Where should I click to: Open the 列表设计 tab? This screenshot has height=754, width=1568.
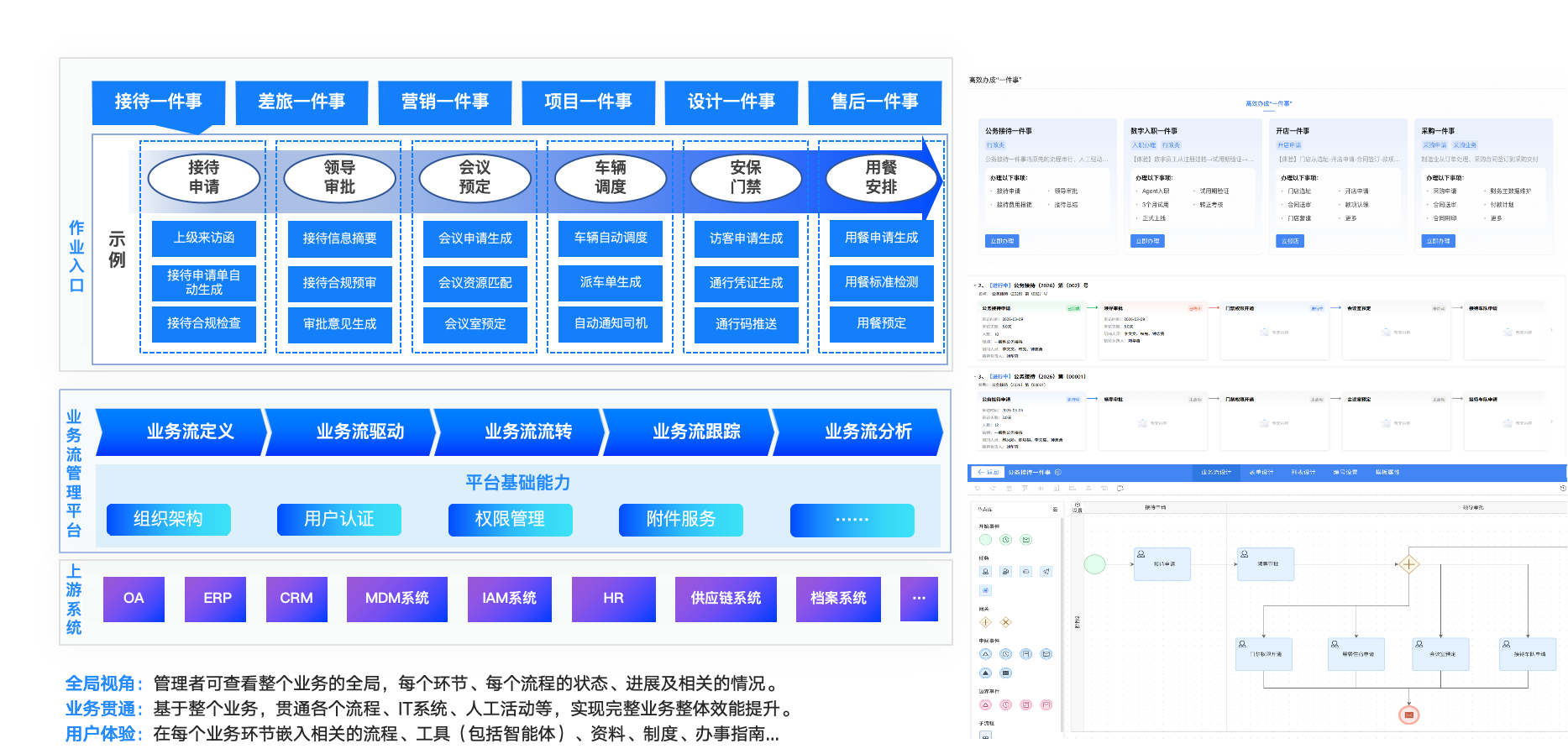coord(1303,472)
